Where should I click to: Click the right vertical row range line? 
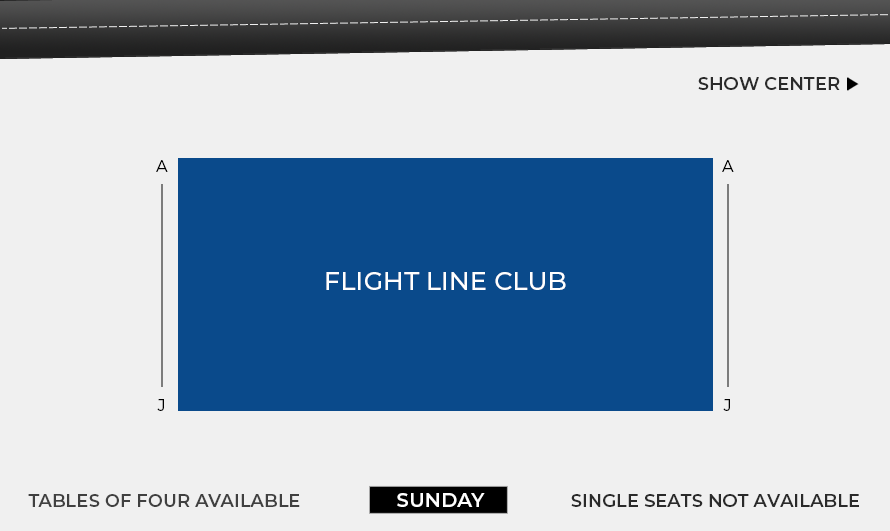point(728,285)
